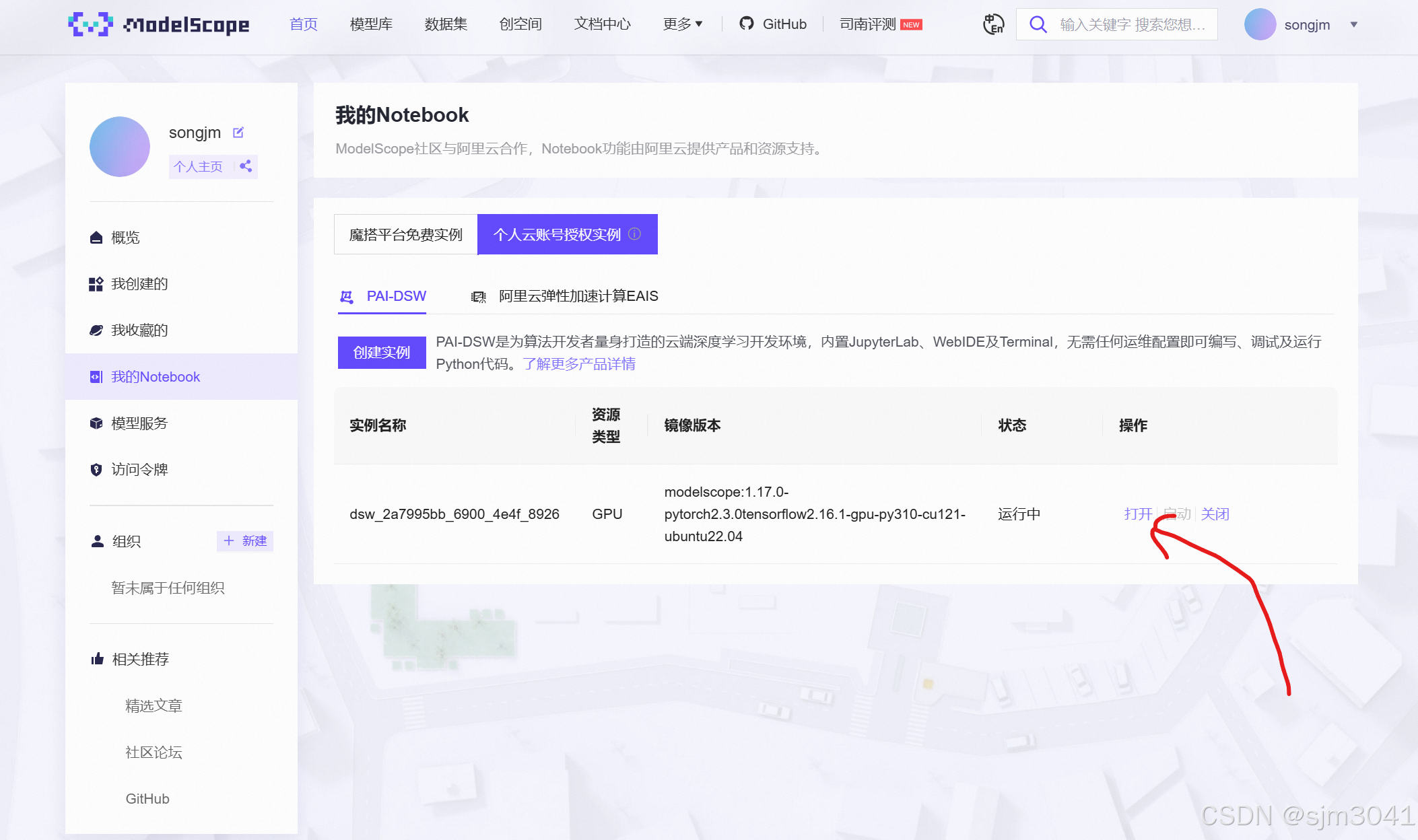Open the user account dropdown arrow
1418x840 pixels.
[x=1354, y=25]
